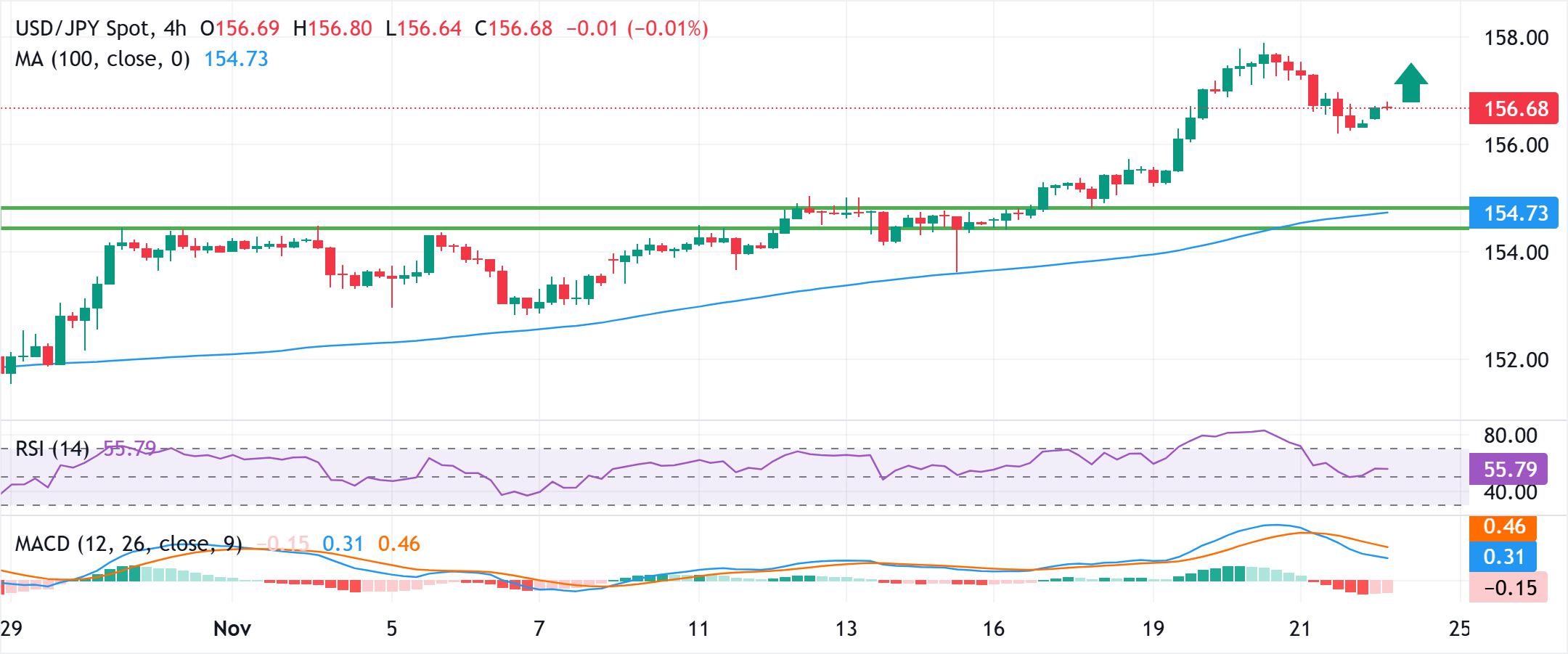
Task: Click the green upward arrow on the chart
Action: (x=1410, y=83)
